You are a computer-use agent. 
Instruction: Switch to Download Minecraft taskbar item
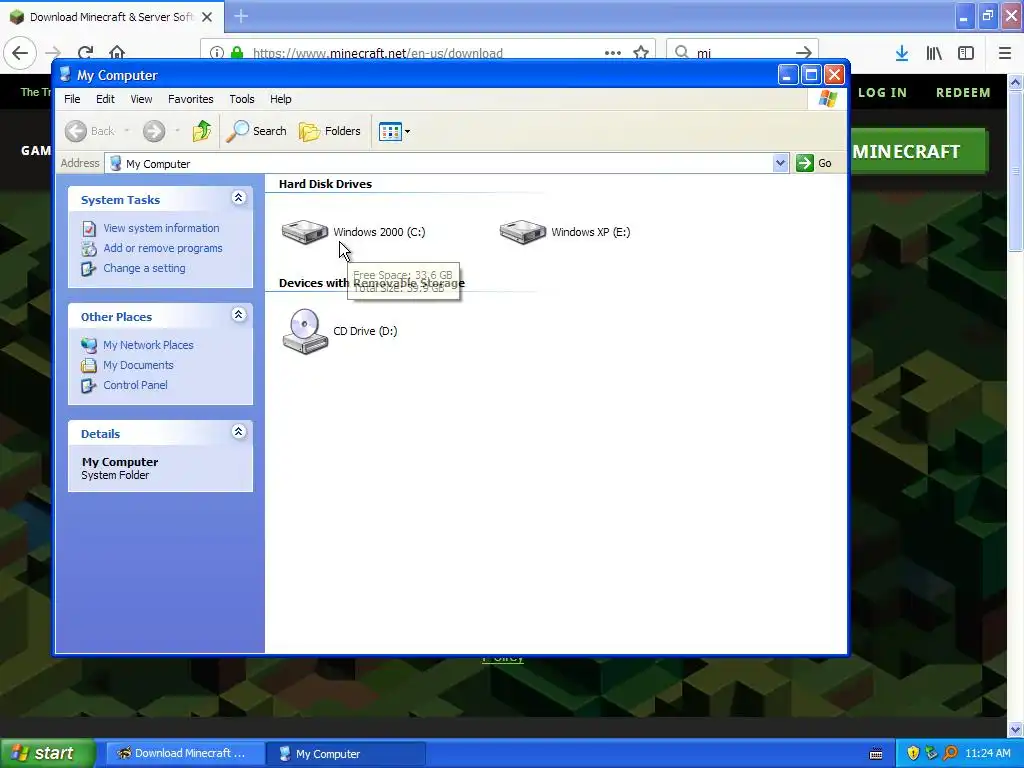pyautogui.click(x=185, y=754)
